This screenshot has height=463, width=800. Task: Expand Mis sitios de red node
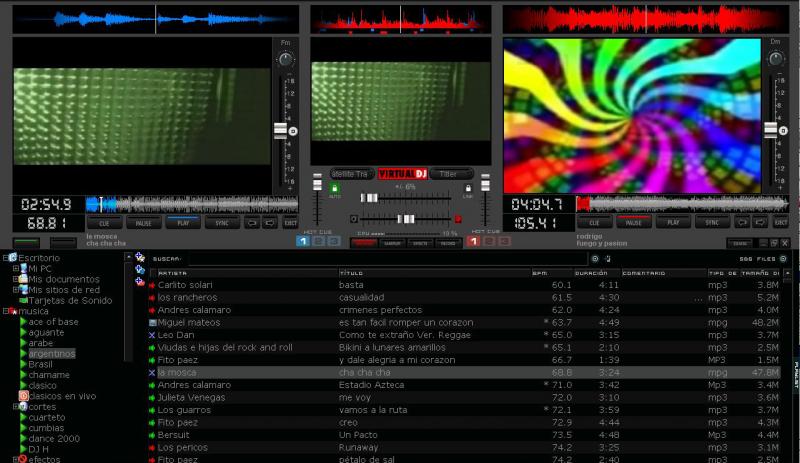[x=16, y=289]
